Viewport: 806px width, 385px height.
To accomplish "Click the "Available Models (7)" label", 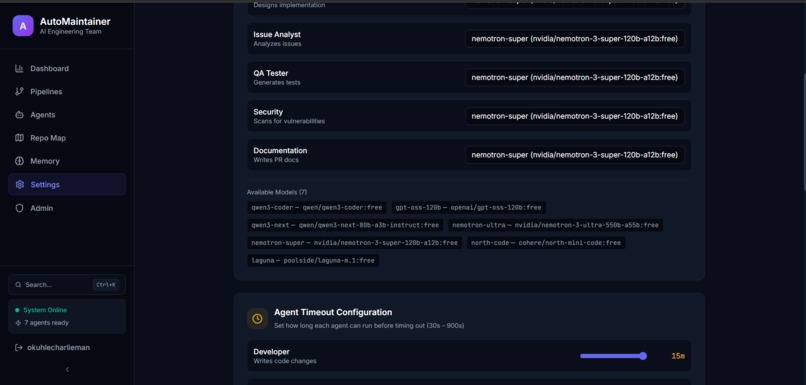I will [x=277, y=192].
